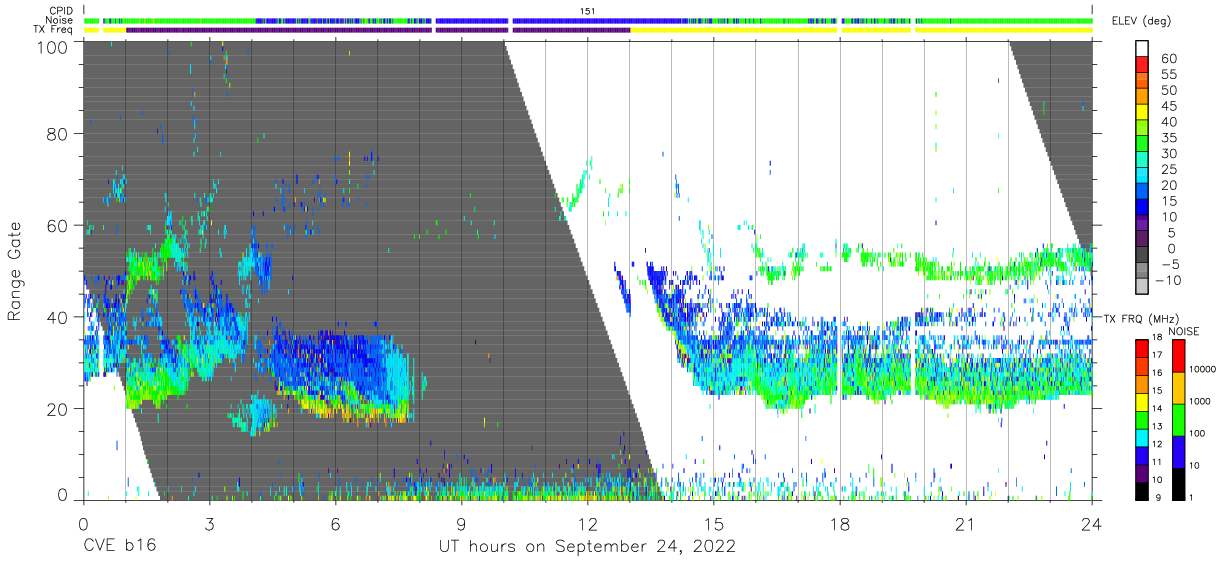Click the 1 value in NOISE legend

[1191, 497]
